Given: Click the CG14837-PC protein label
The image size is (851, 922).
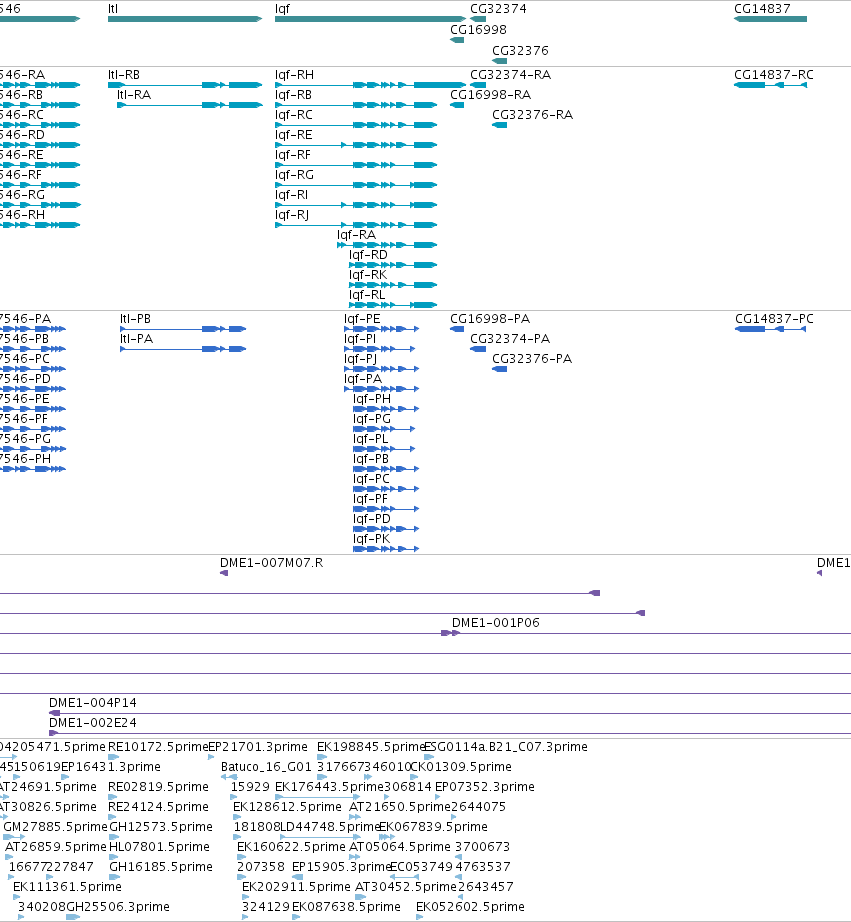Looking at the screenshot, I should point(775,319).
